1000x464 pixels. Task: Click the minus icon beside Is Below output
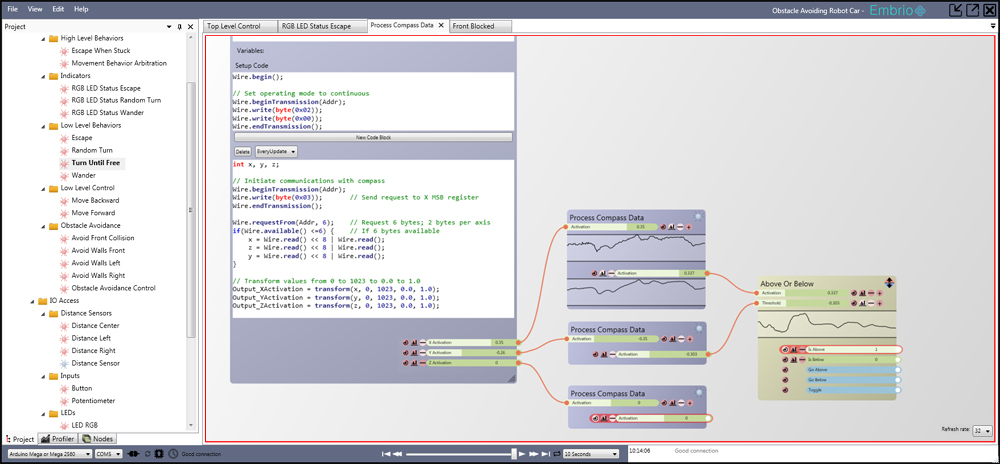click(x=802, y=359)
